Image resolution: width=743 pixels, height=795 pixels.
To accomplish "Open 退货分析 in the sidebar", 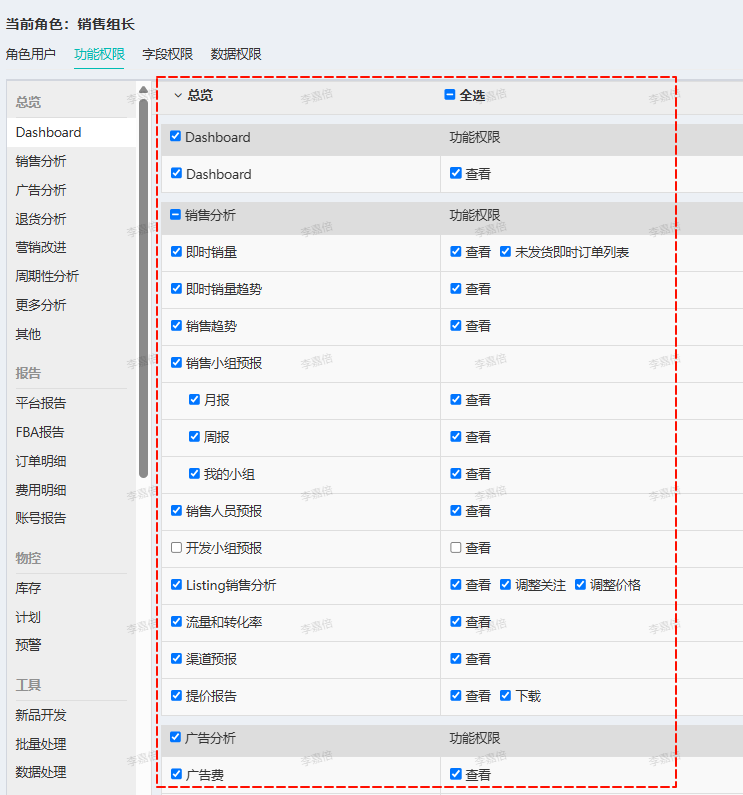I will coord(41,219).
